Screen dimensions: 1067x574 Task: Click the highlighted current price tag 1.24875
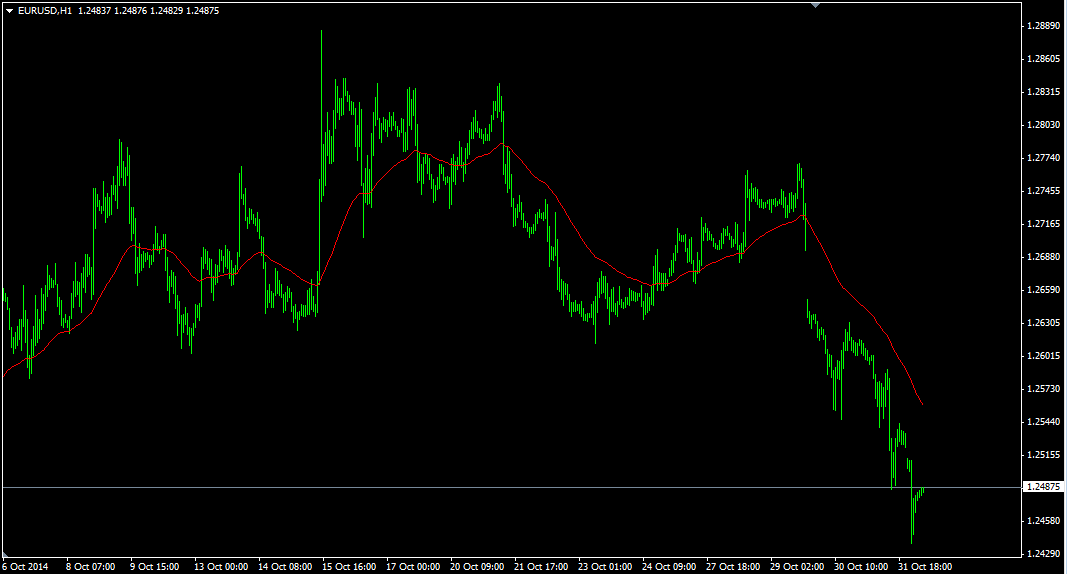click(1043, 487)
